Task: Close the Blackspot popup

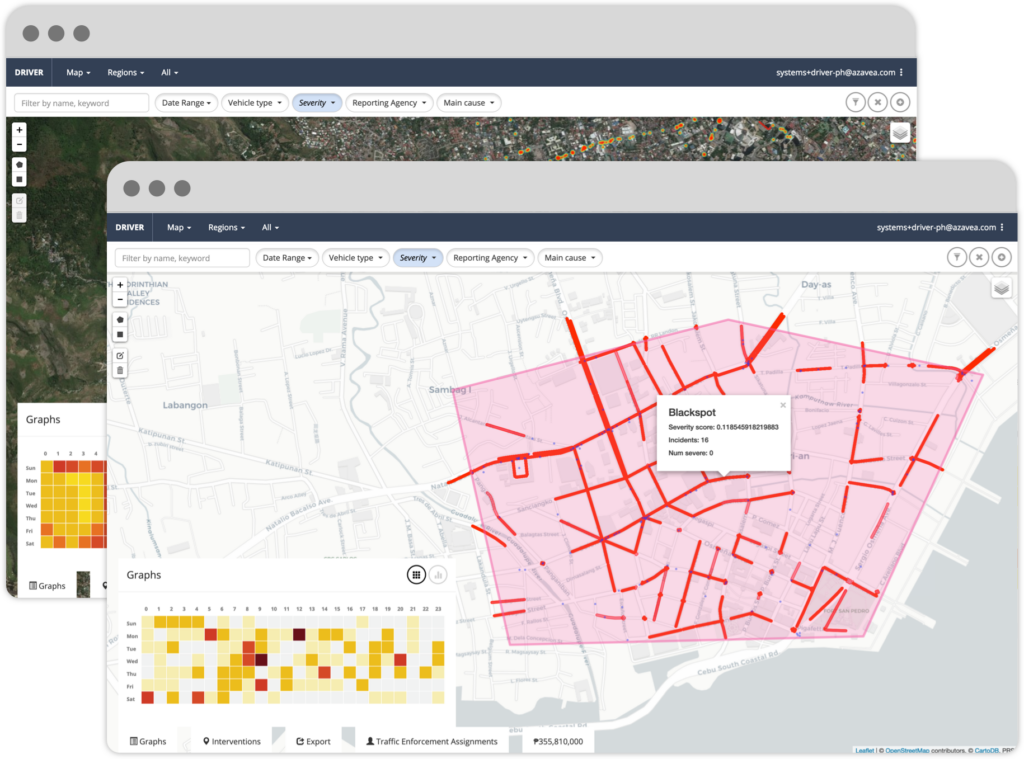Action: click(x=783, y=406)
